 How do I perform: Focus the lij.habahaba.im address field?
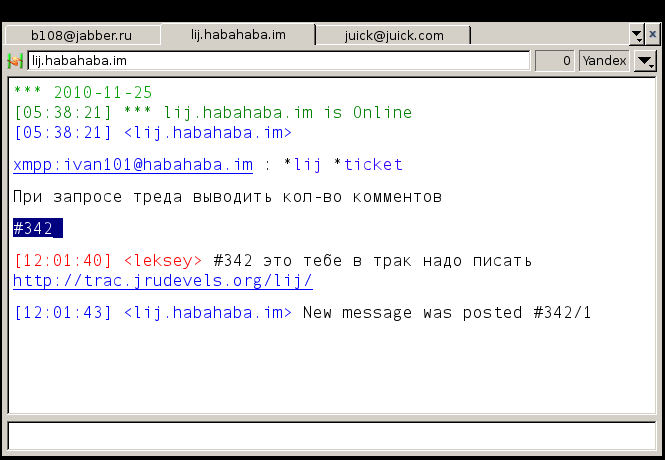(279, 61)
